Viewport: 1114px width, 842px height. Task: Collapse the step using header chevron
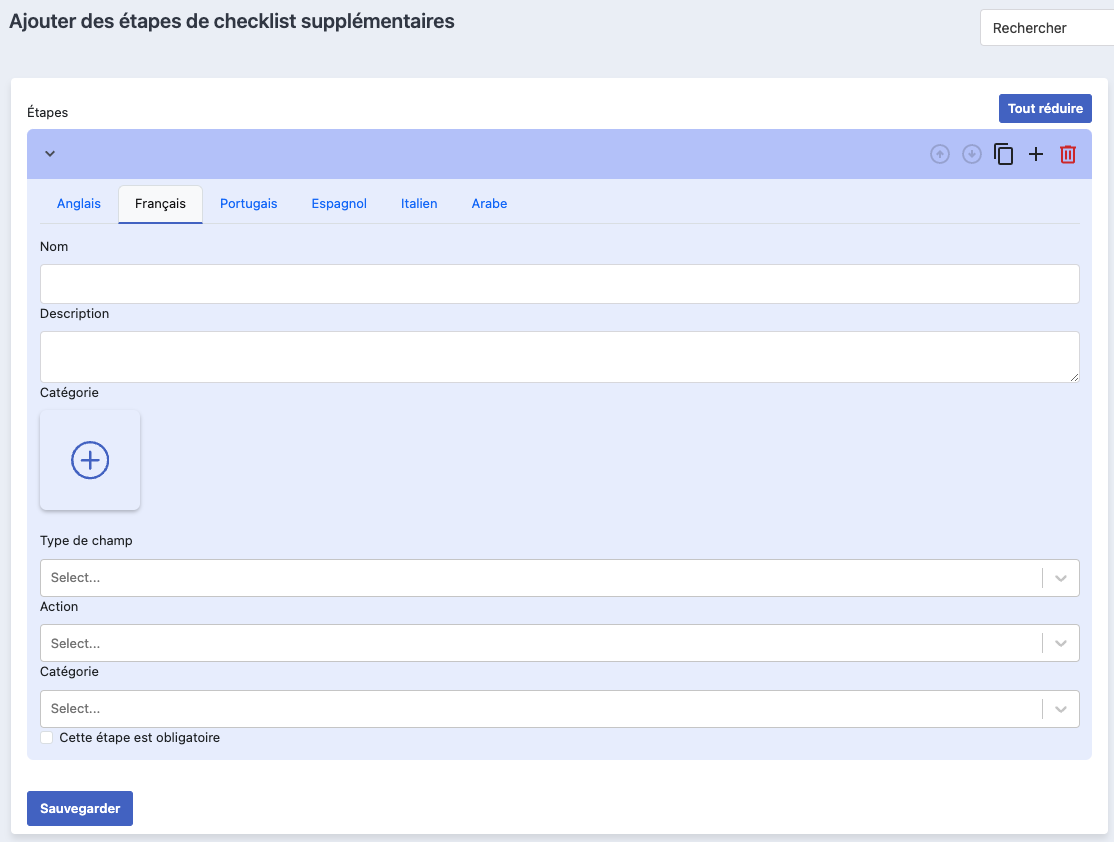(x=50, y=153)
